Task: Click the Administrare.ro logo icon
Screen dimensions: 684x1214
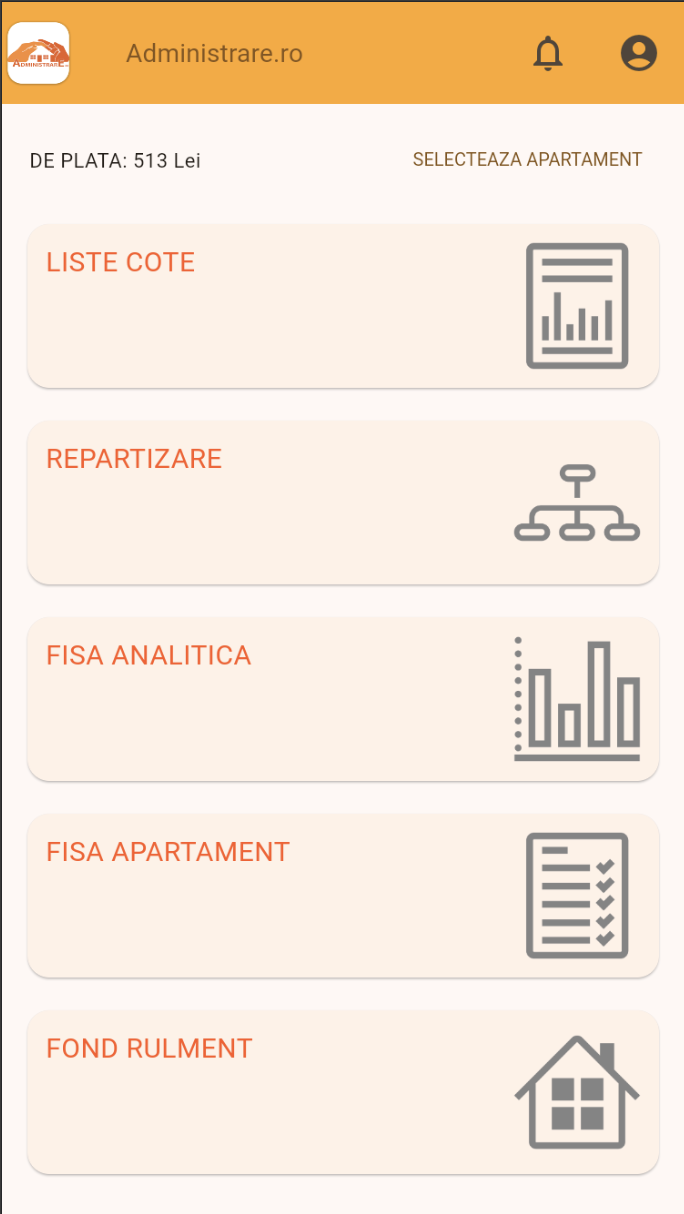Action: 38,53
